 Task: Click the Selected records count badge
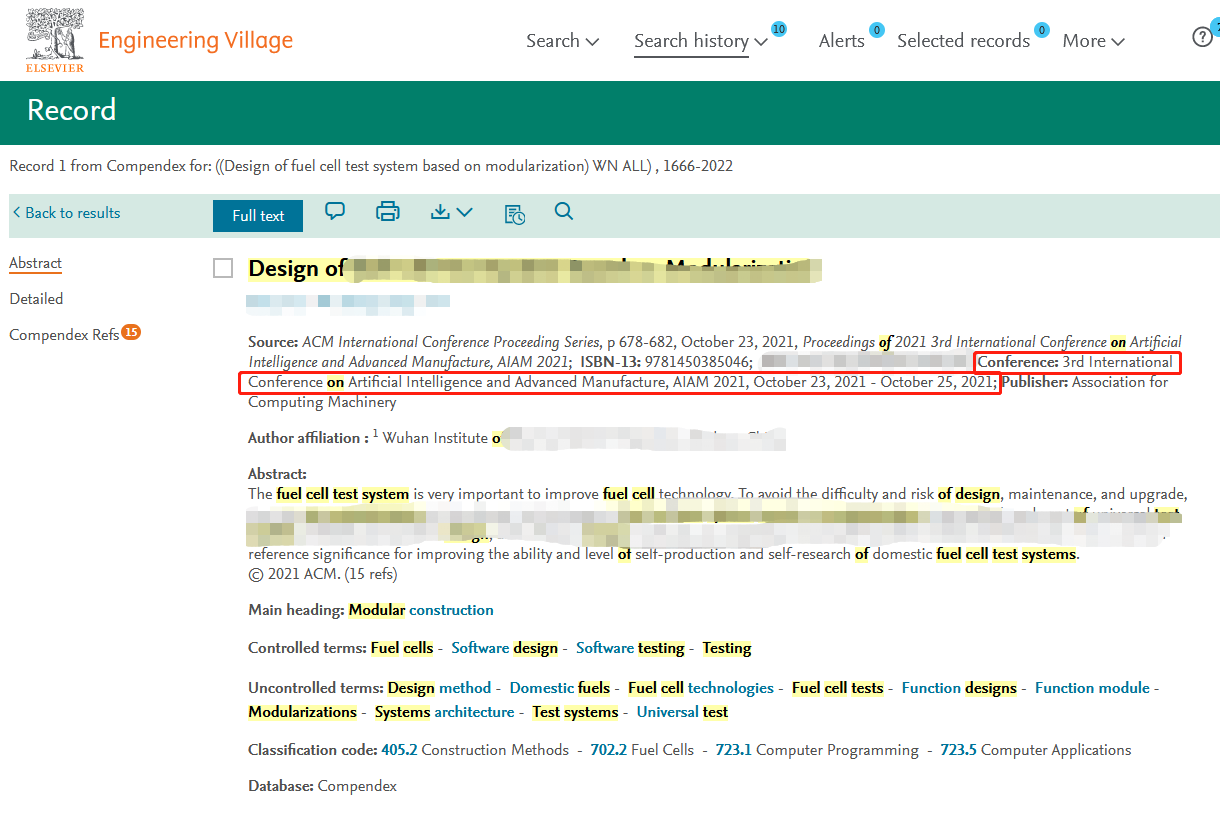point(1042,30)
